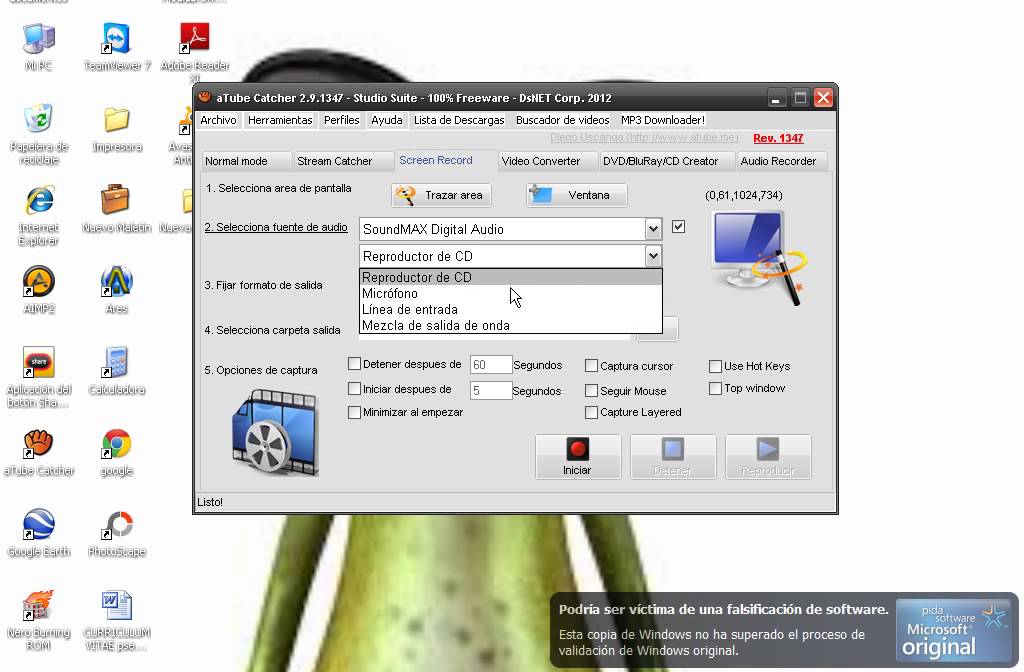1024x672 pixels.
Task: Launch TeamViewer 7 from desktop
Action: 116,46
